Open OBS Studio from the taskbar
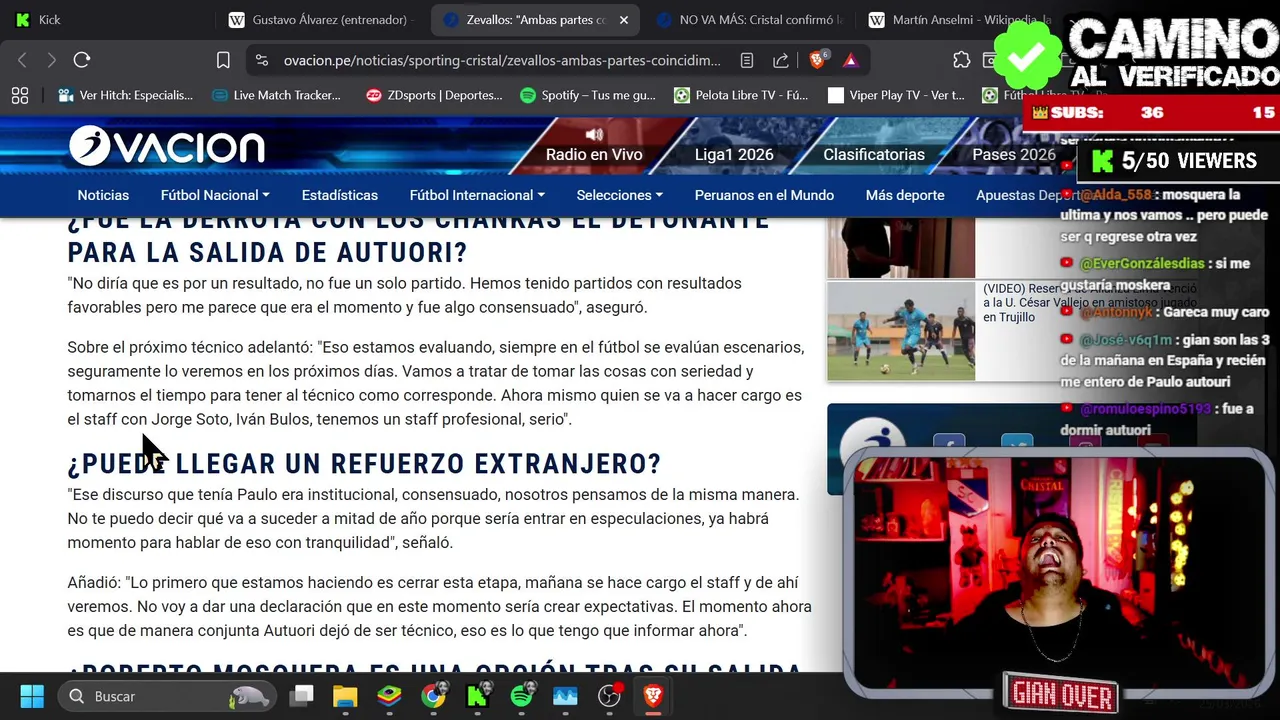The height and width of the screenshot is (720, 1280). pyautogui.click(x=609, y=696)
